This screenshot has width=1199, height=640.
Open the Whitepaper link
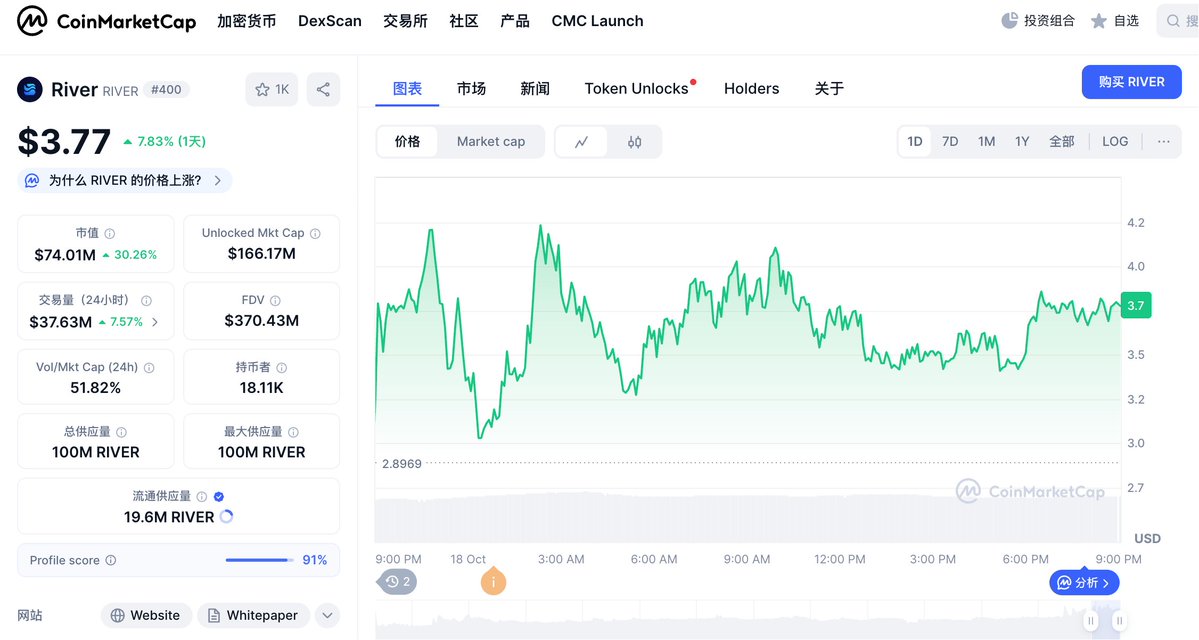[253, 615]
